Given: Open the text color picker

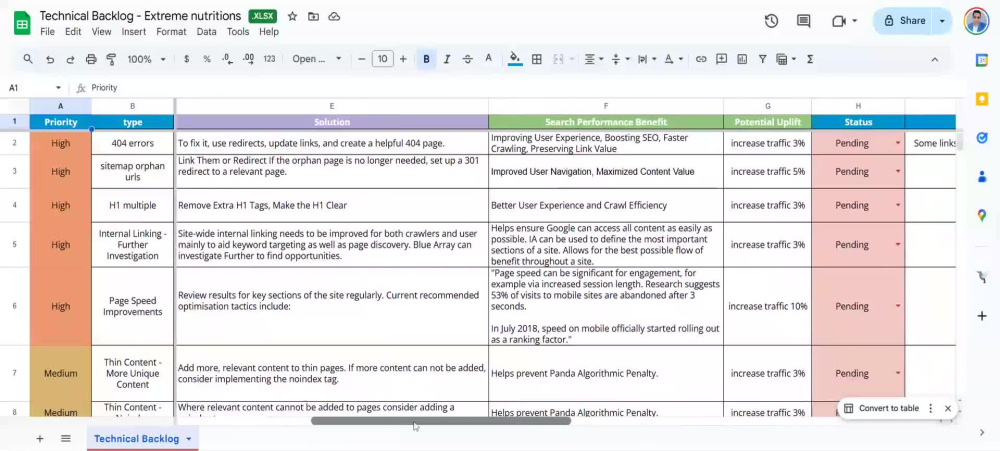Looking at the screenshot, I should (489, 59).
